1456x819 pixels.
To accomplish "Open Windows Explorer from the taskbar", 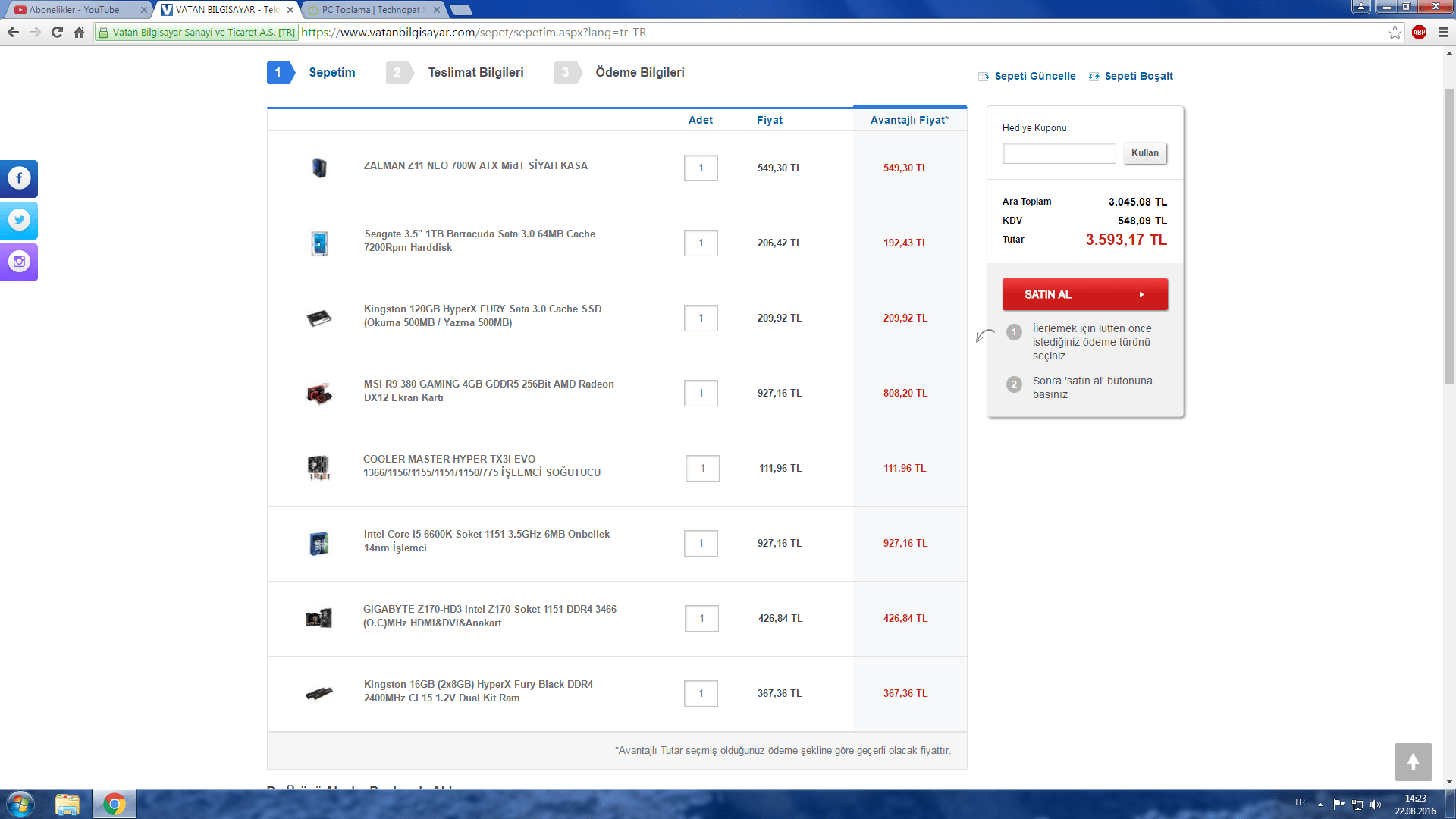I will [x=67, y=804].
